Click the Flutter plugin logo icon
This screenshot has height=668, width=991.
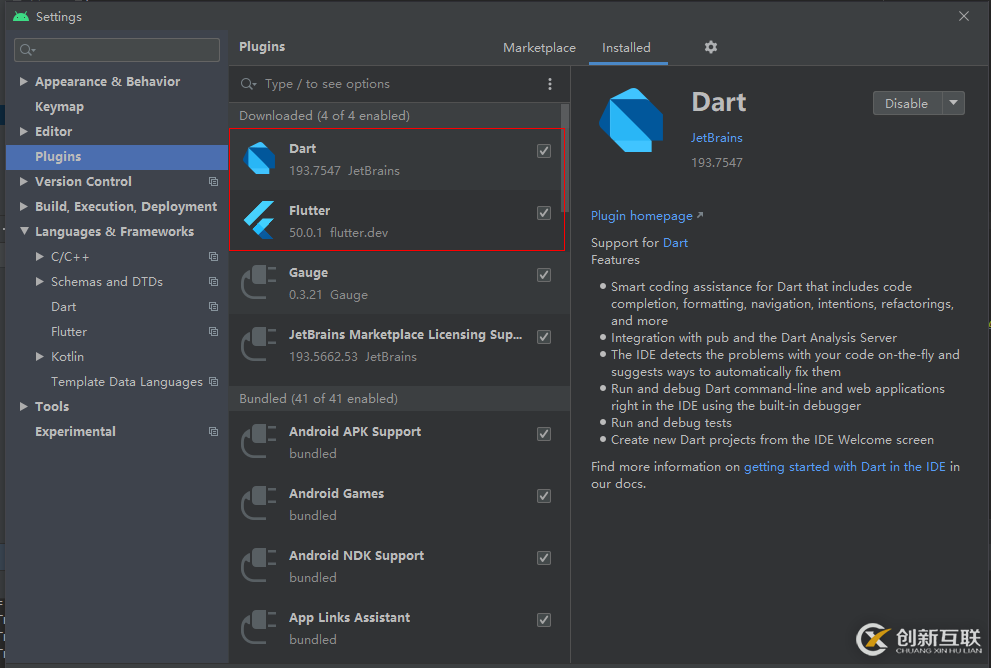[260, 221]
